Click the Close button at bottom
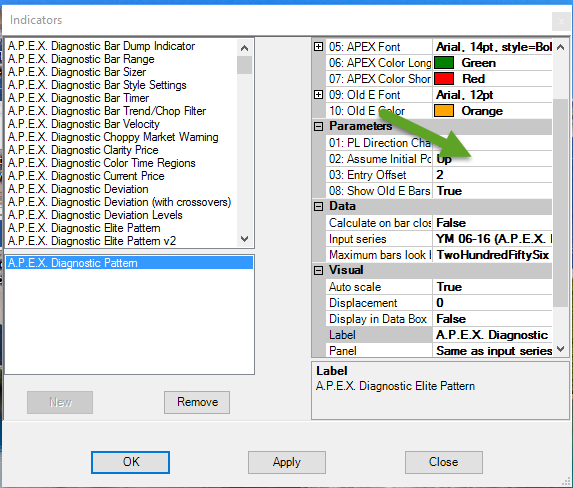573x488 pixels. (x=444, y=462)
